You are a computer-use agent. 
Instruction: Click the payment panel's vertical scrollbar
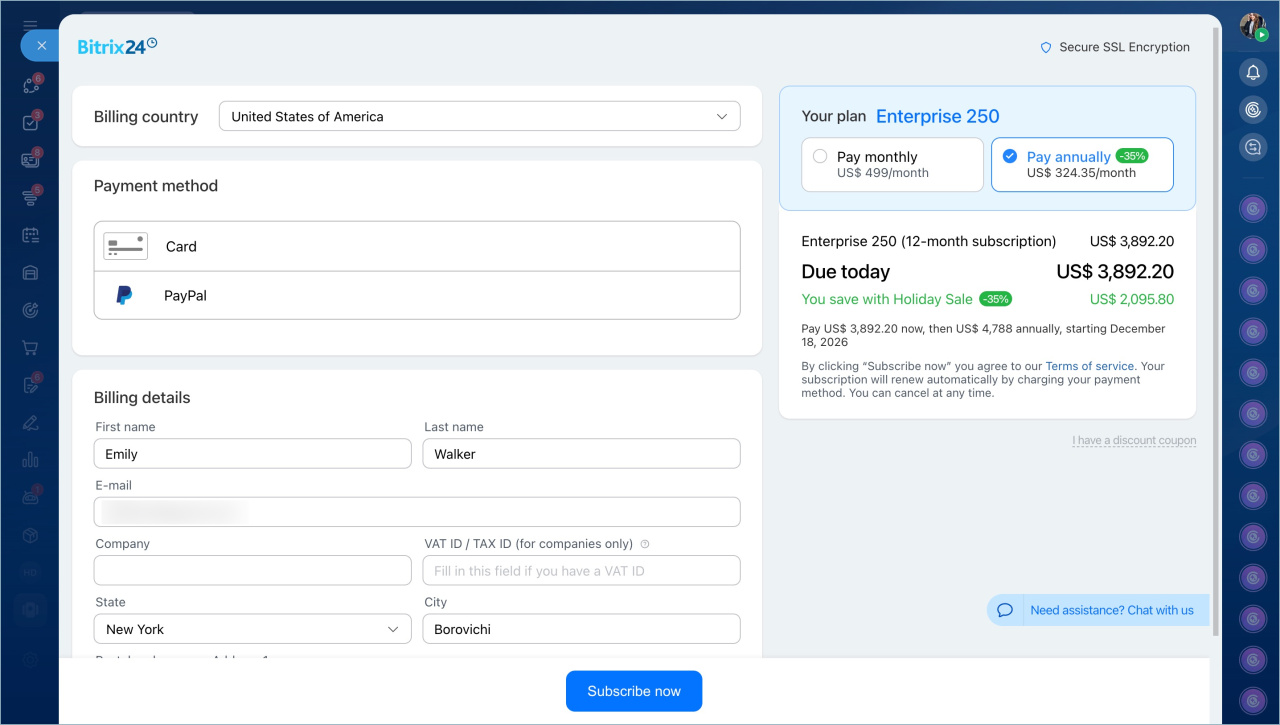1216,330
